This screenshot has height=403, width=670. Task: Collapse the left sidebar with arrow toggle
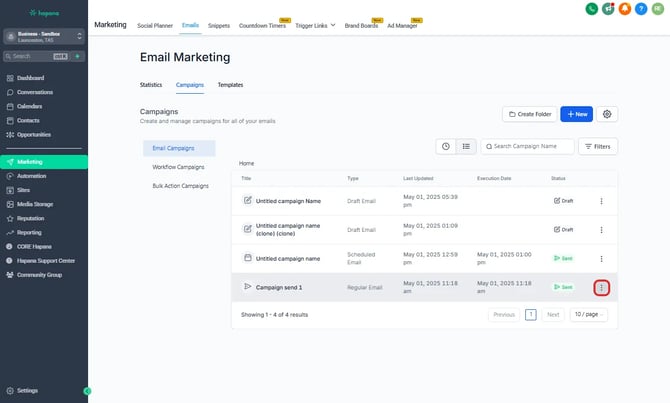87,391
